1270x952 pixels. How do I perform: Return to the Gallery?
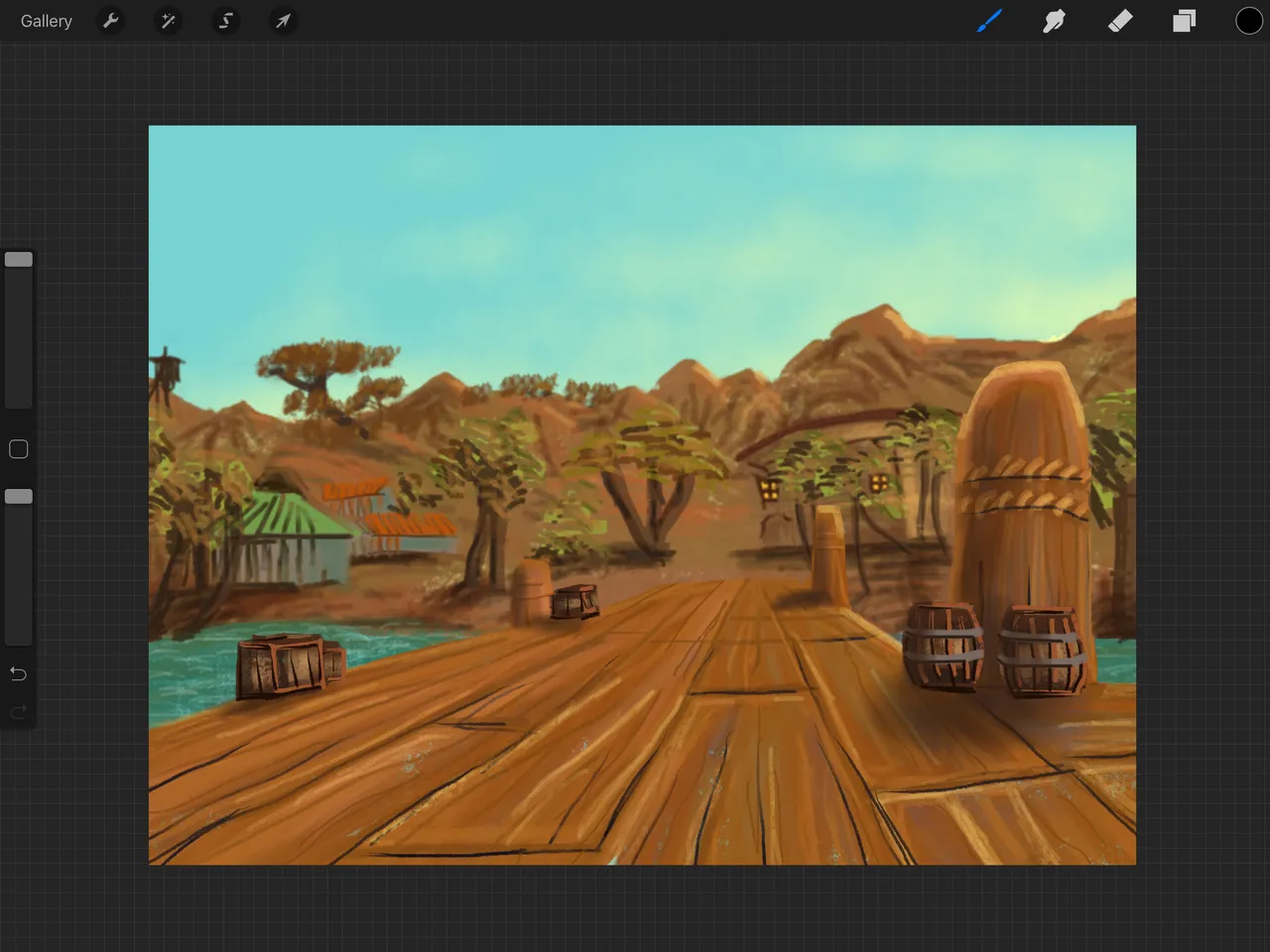[x=47, y=21]
